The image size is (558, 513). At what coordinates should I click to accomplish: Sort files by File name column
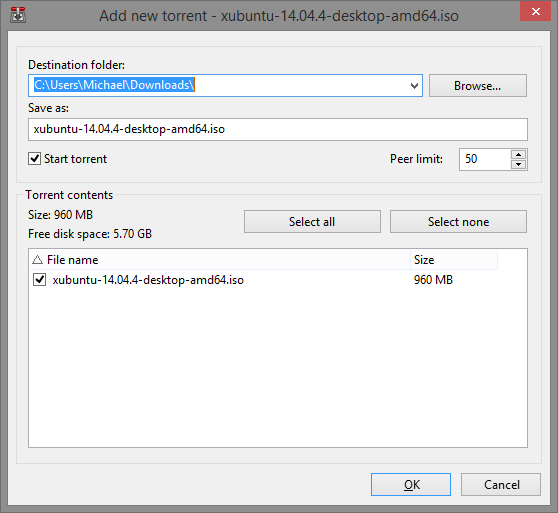[x=220, y=260]
